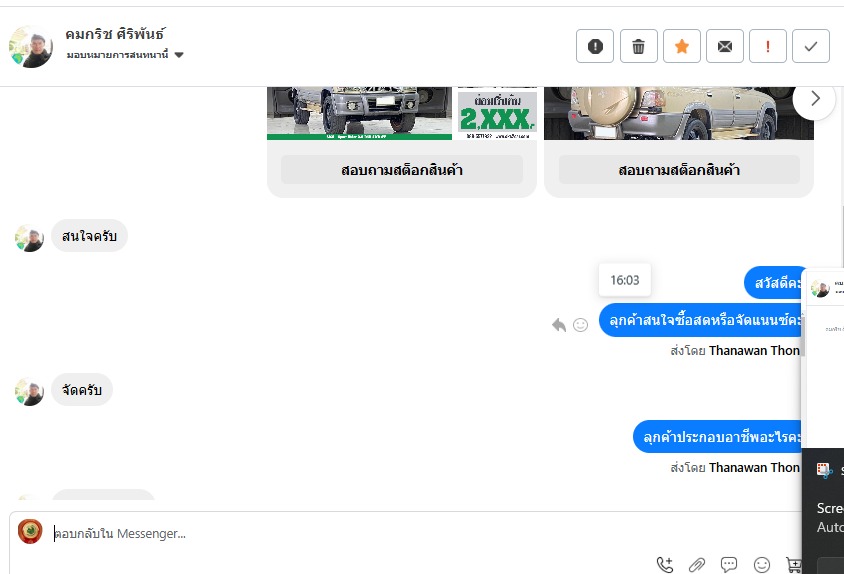
Task: Open the customer's profile picture in header
Action: pos(31,47)
